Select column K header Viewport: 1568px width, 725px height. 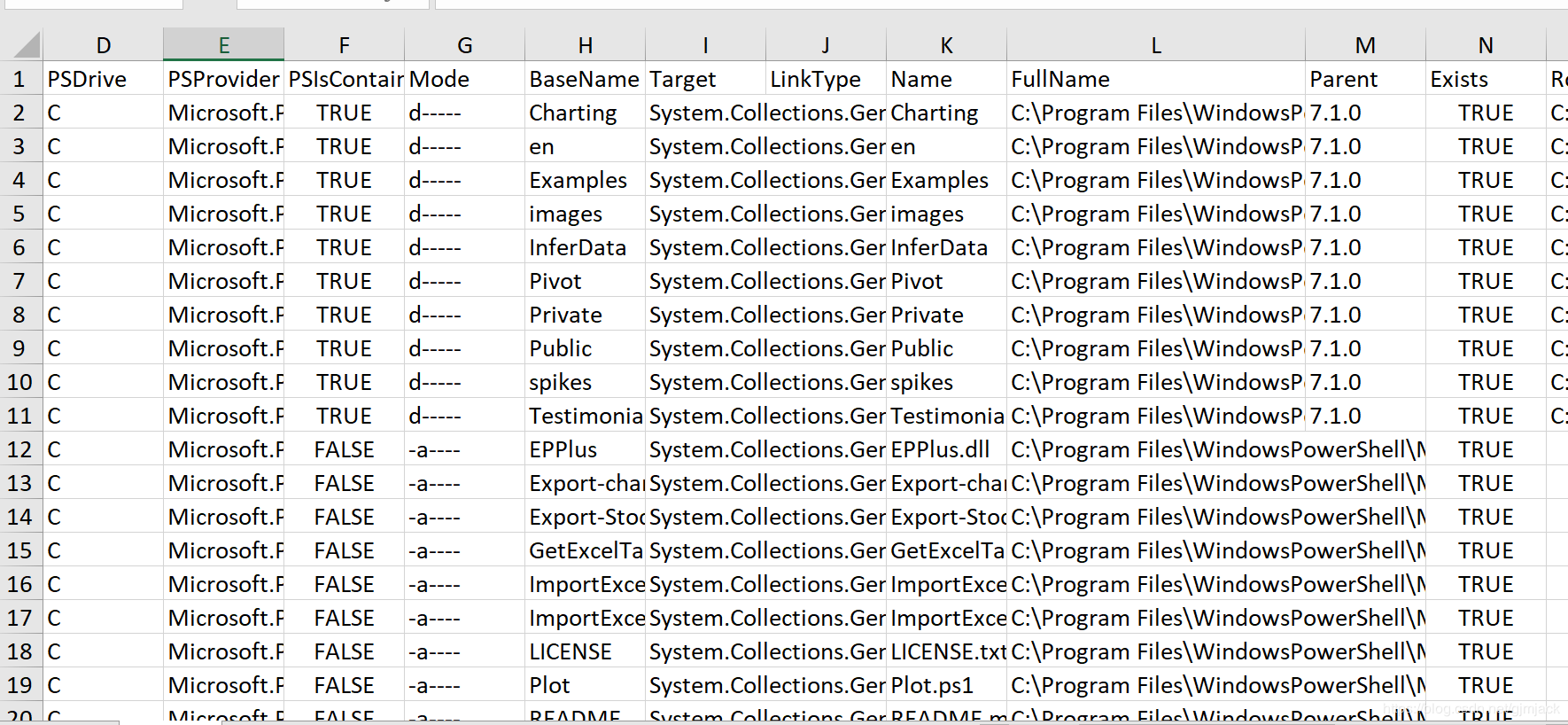pos(947,45)
